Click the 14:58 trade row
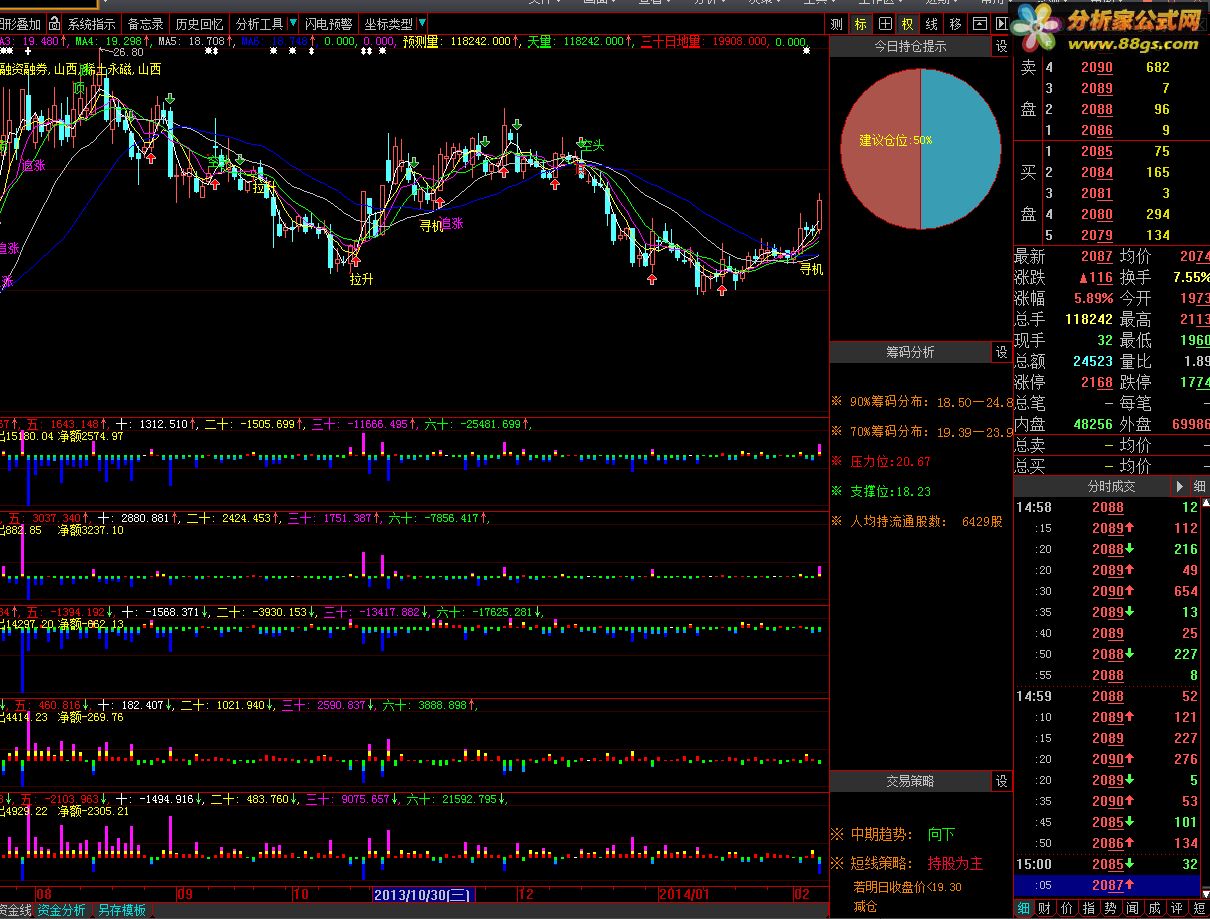This screenshot has height=919, width=1210. tap(1107, 507)
